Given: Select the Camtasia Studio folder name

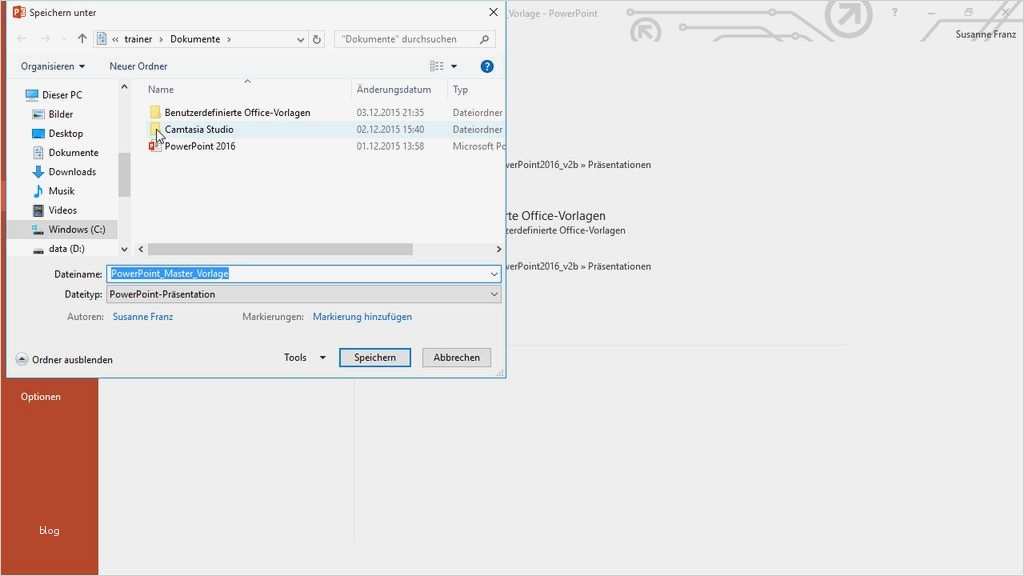Looking at the screenshot, I should point(199,129).
